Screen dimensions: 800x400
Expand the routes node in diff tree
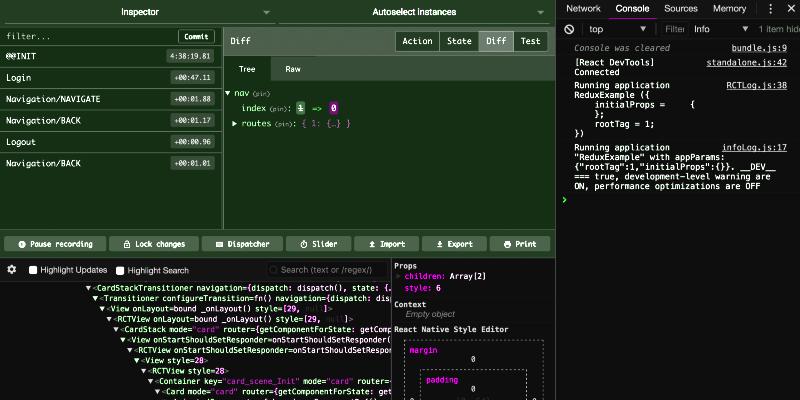(x=235, y=123)
